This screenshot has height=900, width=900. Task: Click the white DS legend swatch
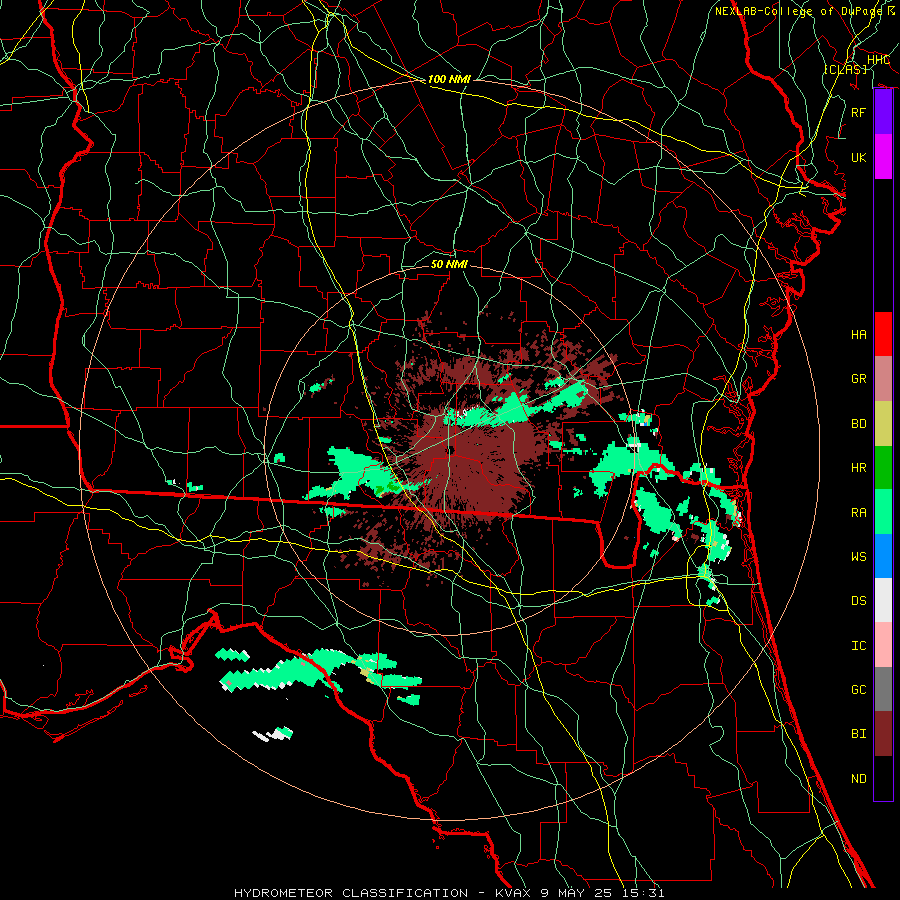coord(883,600)
